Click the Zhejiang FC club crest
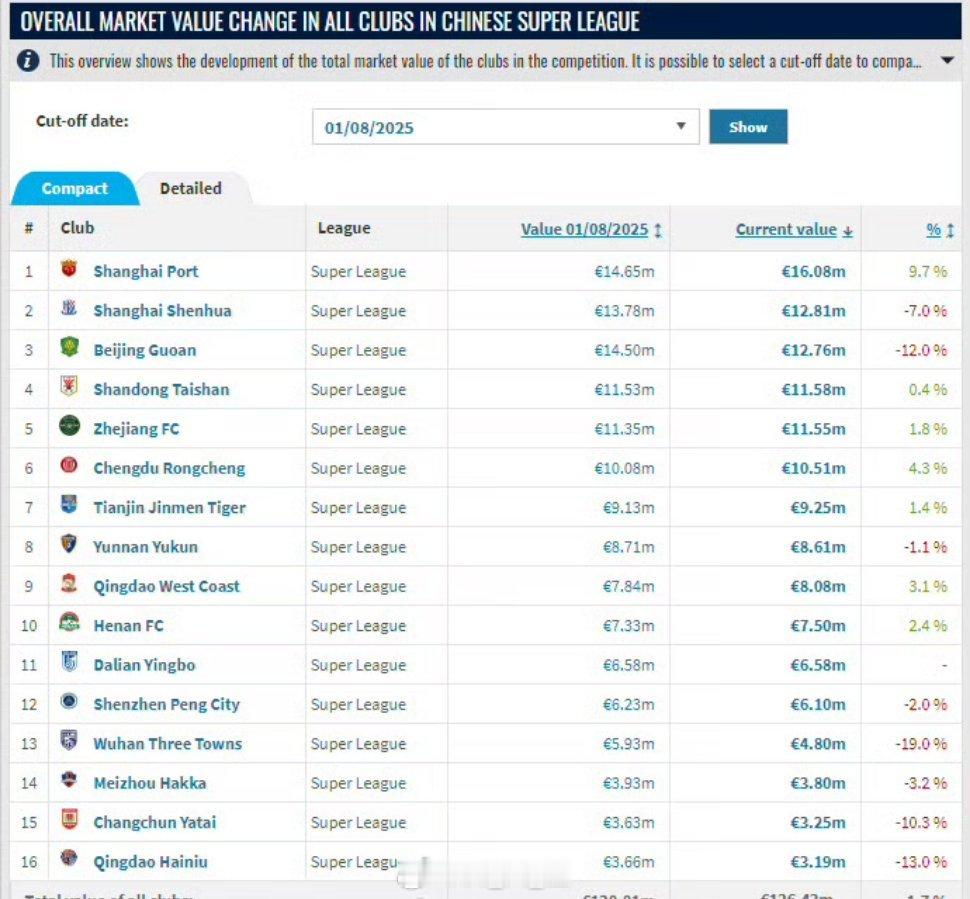Image resolution: width=970 pixels, height=899 pixels. (x=69, y=426)
